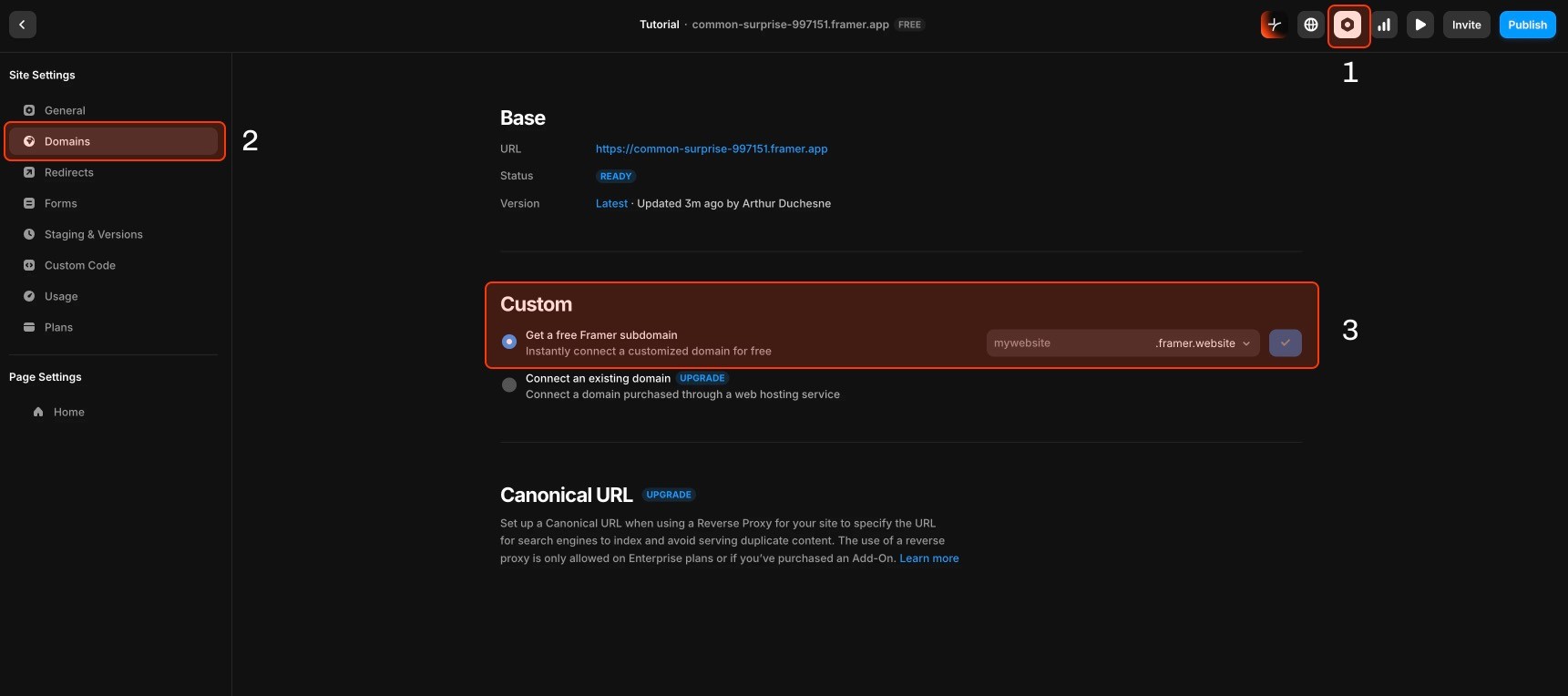Click UPGRADE badge next to Canonical URL
The width and height of the screenshot is (1568, 696).
tap(670, 495)
